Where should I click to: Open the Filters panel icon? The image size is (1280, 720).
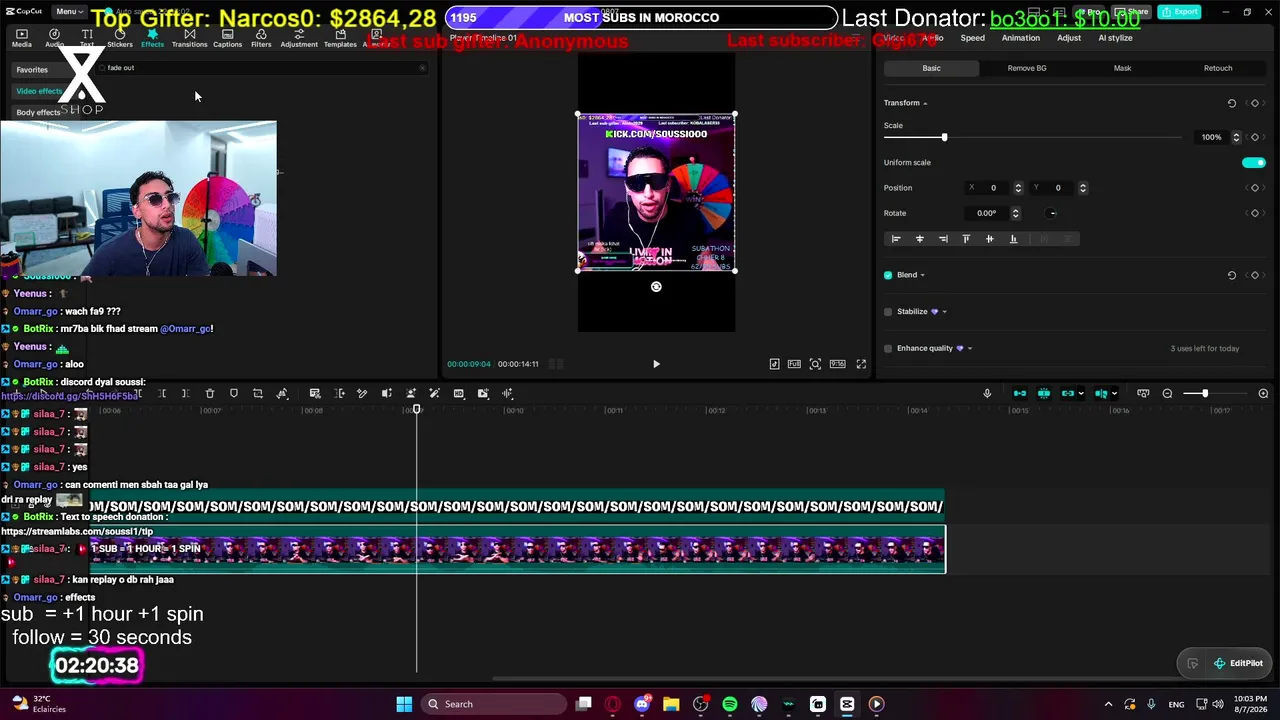[x=261, y=38]
